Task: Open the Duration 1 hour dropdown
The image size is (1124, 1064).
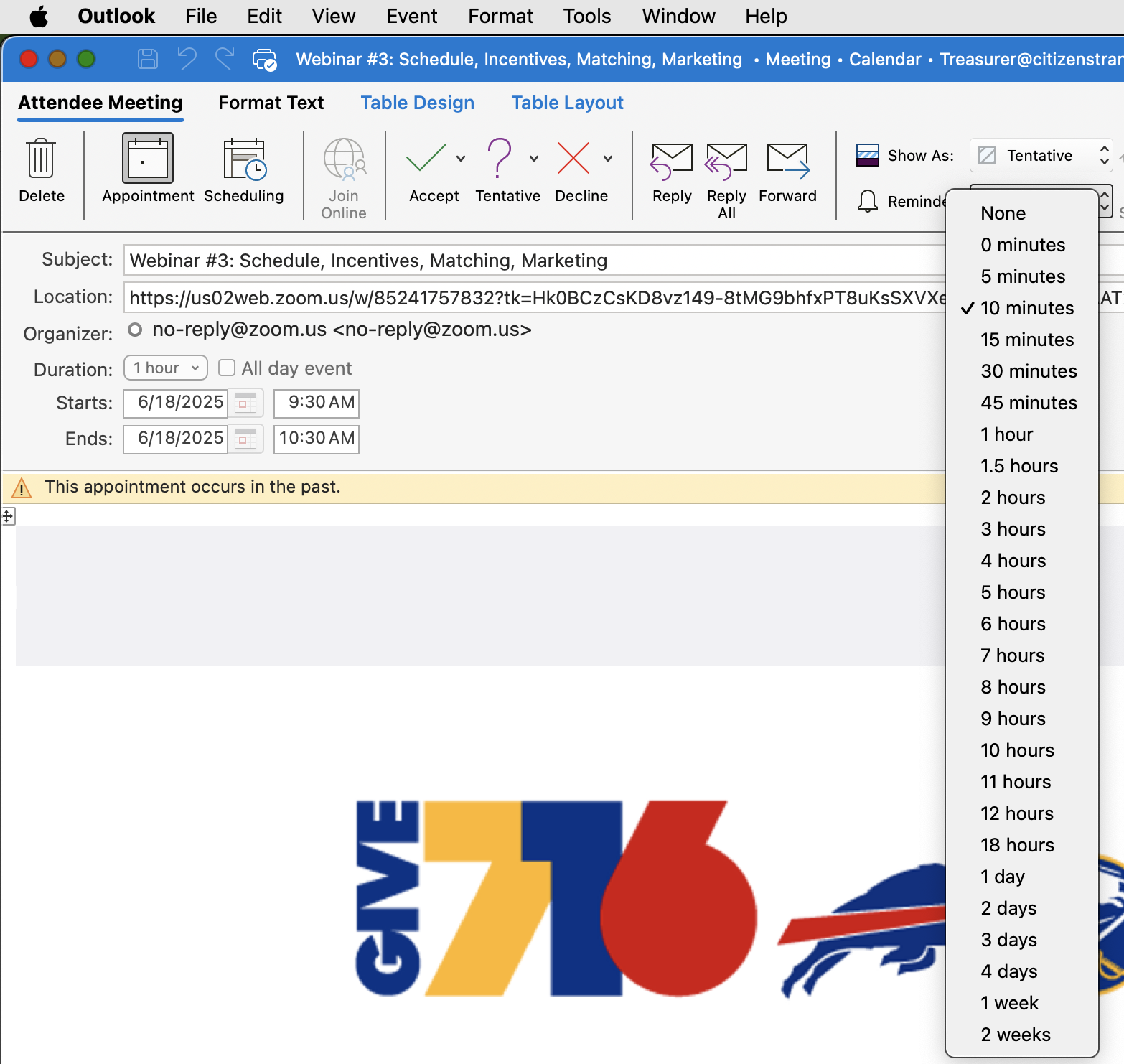Action: click(x=166, y=368)
